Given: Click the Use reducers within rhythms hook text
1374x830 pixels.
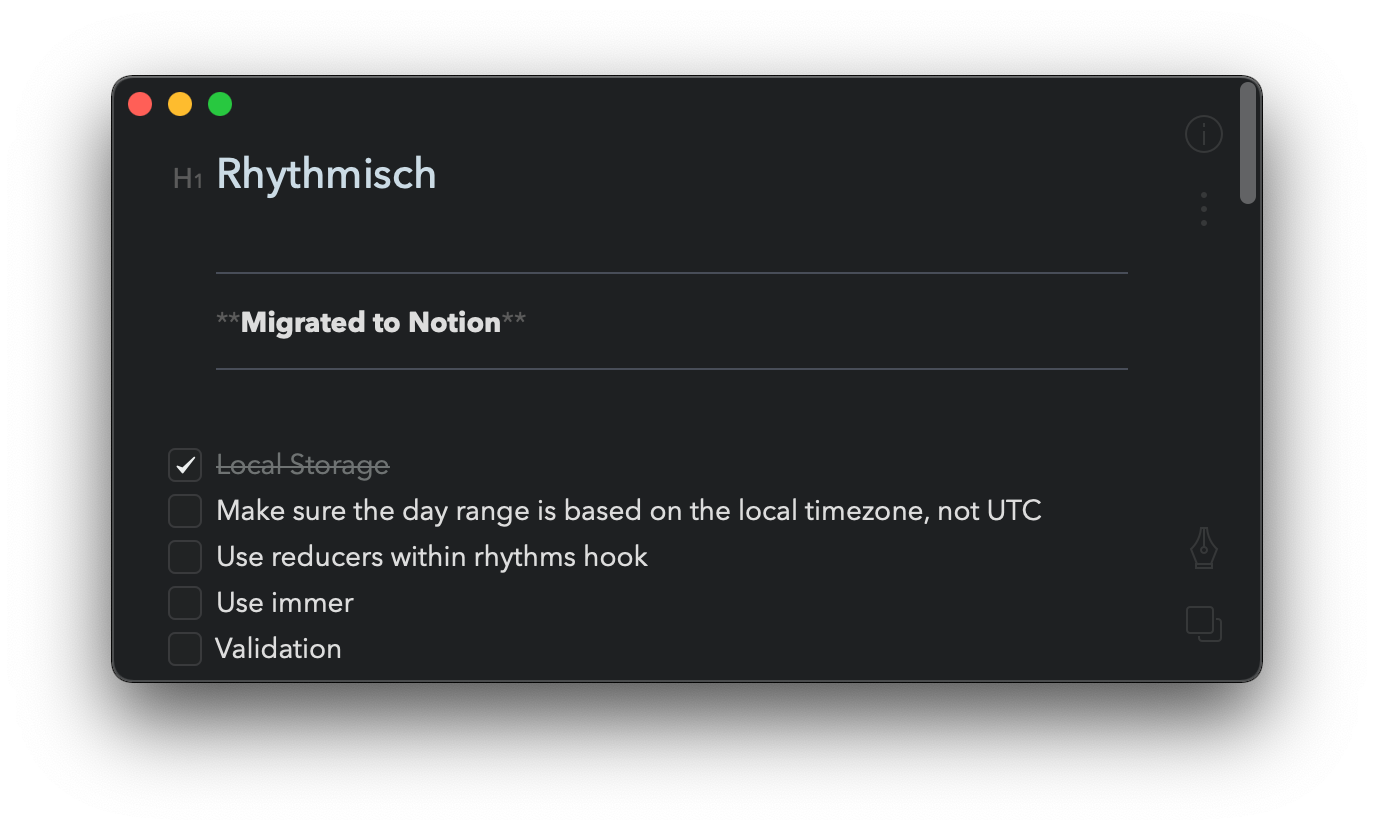Looking at the screenshot, I should pos(432,557).
